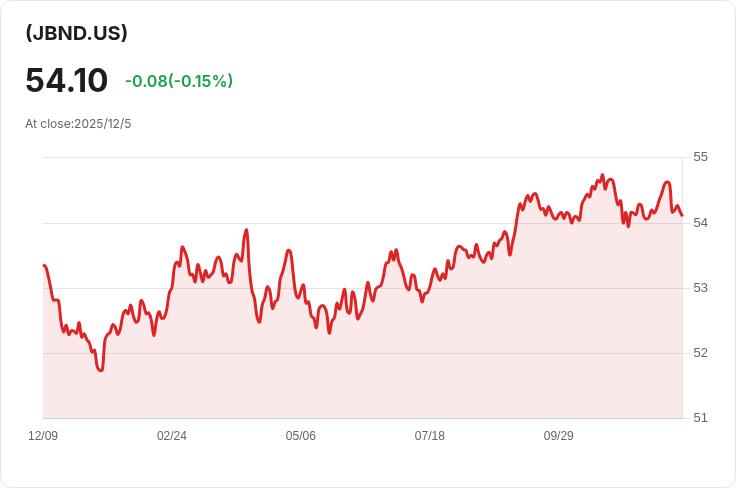736x488 pixels.
Task: Click the 55 price axis label
Action: pyautogui.click(x=700, y=158)
